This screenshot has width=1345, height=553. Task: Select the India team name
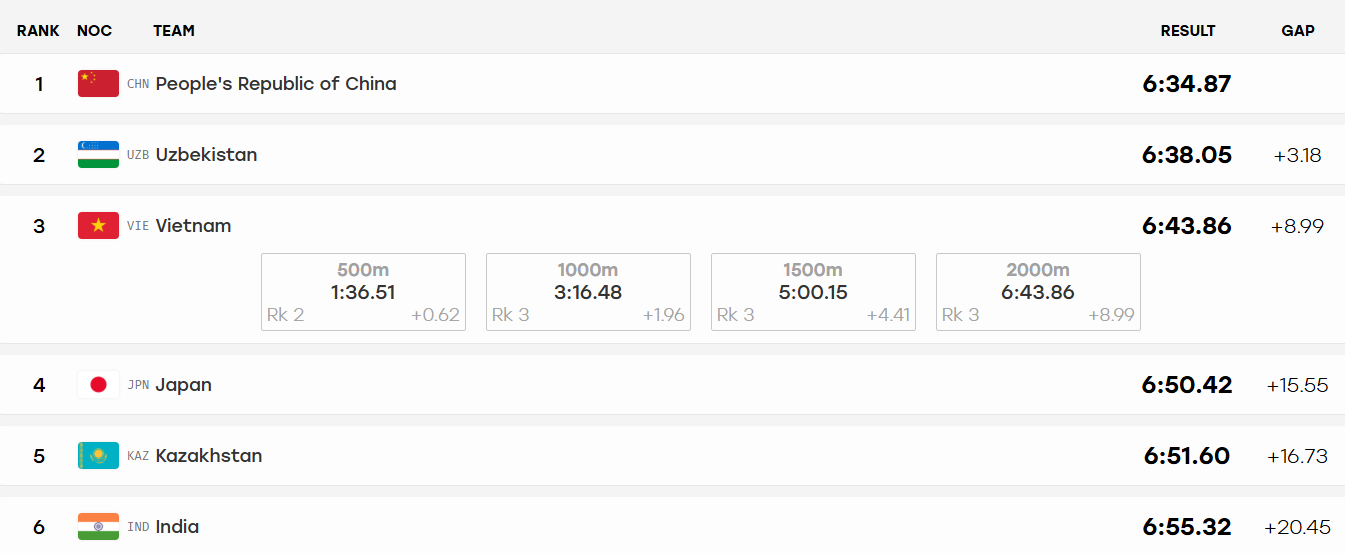tap(177, 527)
